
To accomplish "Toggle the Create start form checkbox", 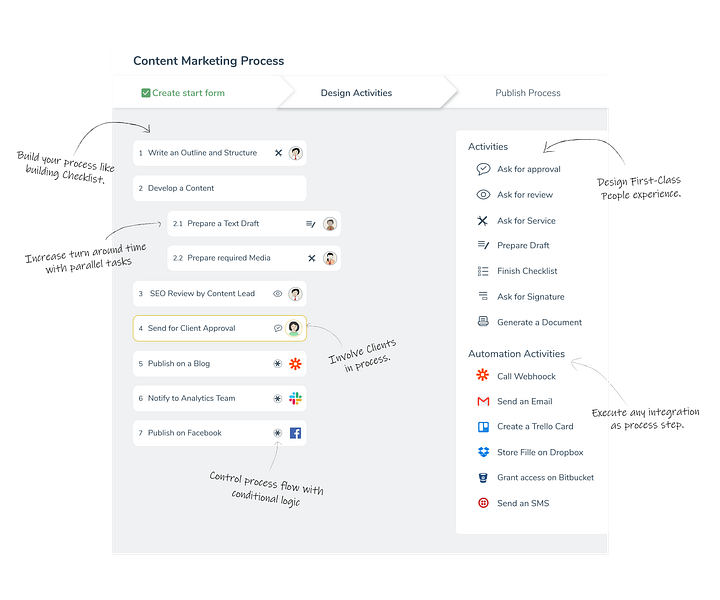I will (146, 93).
